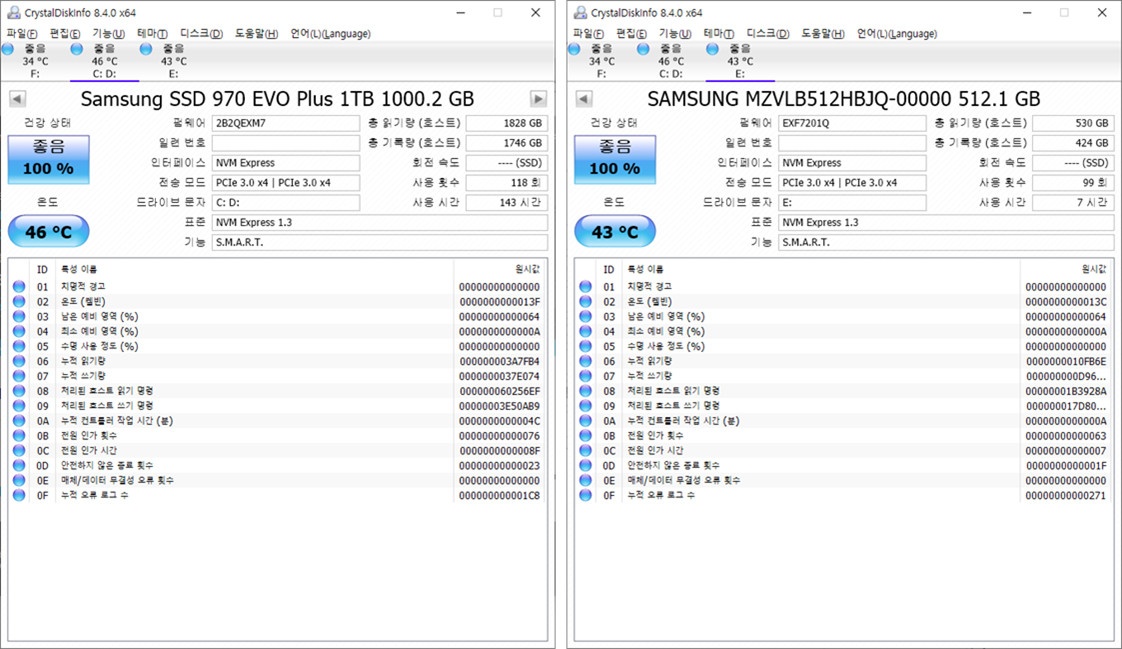Click firmware field 2B2QEXM7
The image size is (1122, 649).
click(286, 123)
